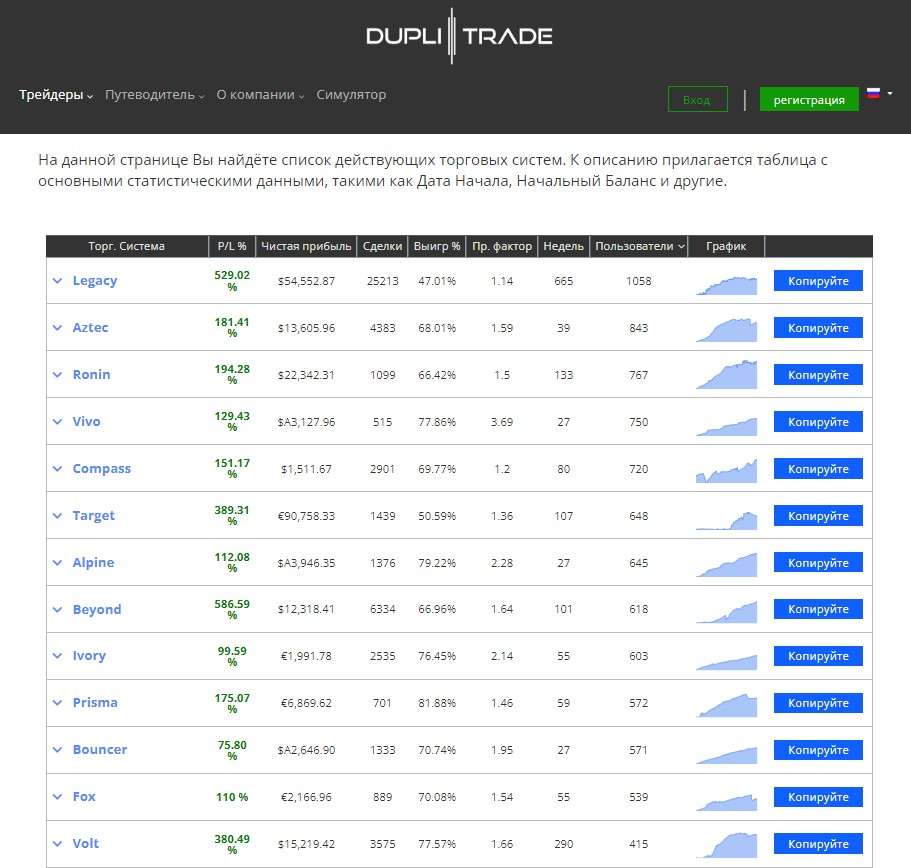911x868 pixels.
Task: Open the О компании menu
Action: coord(260,95)
